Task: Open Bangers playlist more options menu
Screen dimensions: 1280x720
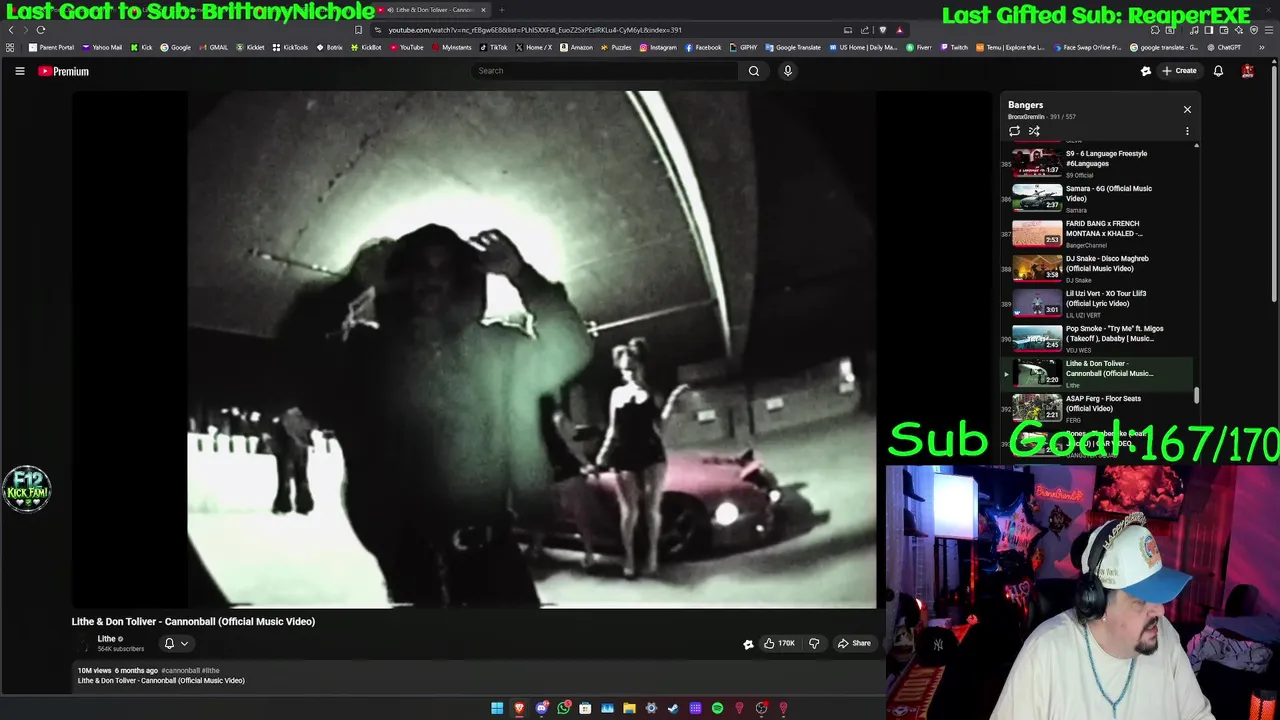Action: click(x=1187, y=131)
